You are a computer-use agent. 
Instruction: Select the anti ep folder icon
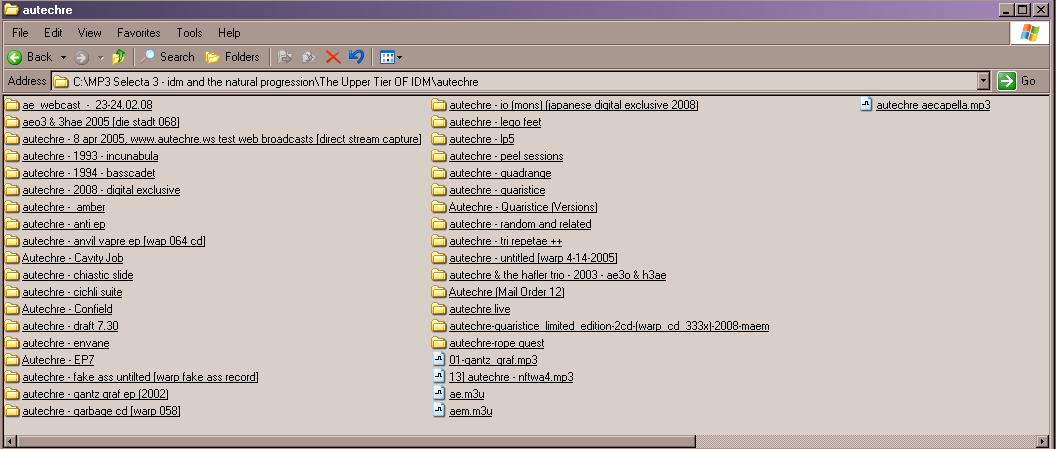[12, 224]
